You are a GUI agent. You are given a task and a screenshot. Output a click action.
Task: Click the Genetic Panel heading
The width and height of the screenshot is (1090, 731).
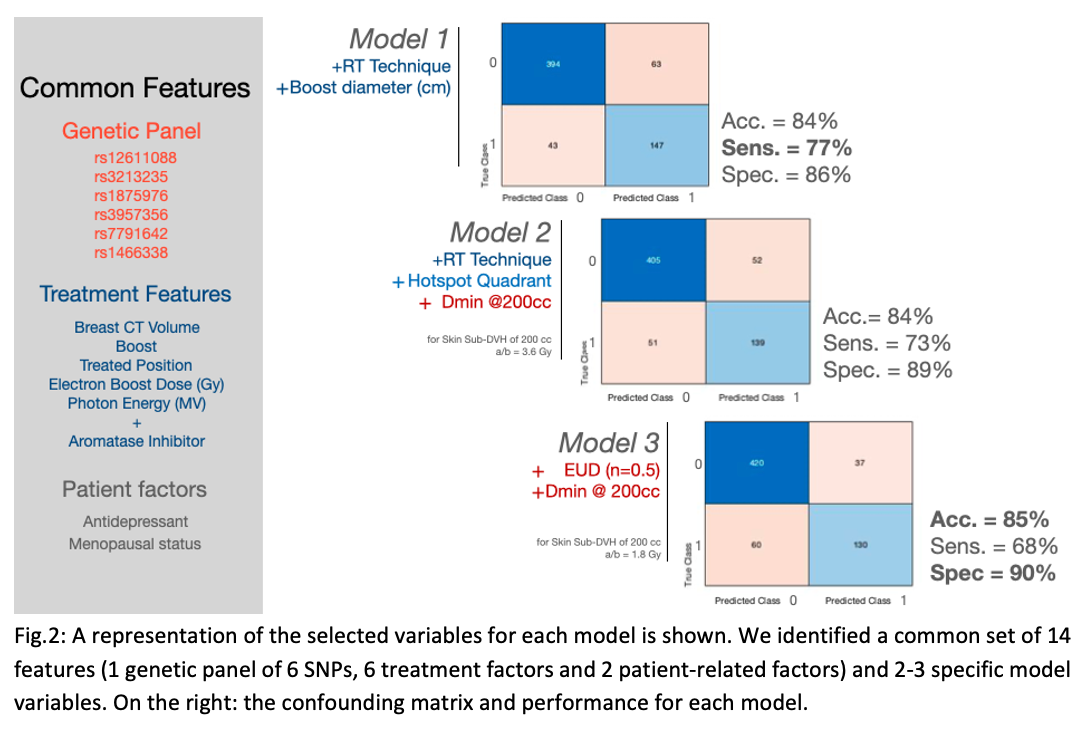tap(131, 131)
